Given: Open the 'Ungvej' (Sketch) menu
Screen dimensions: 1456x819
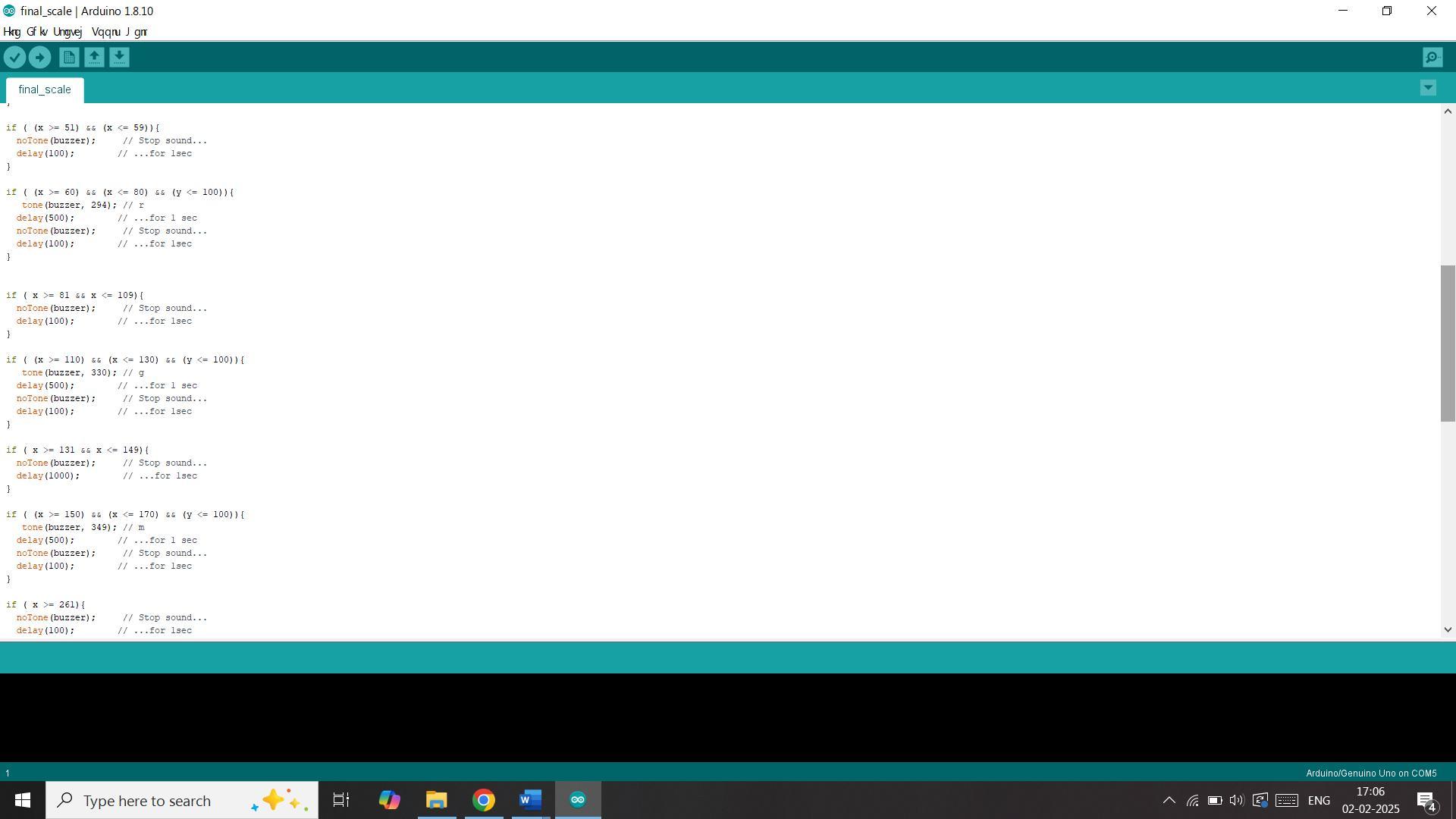Looking at the screenshot, I should coord(67,32).
